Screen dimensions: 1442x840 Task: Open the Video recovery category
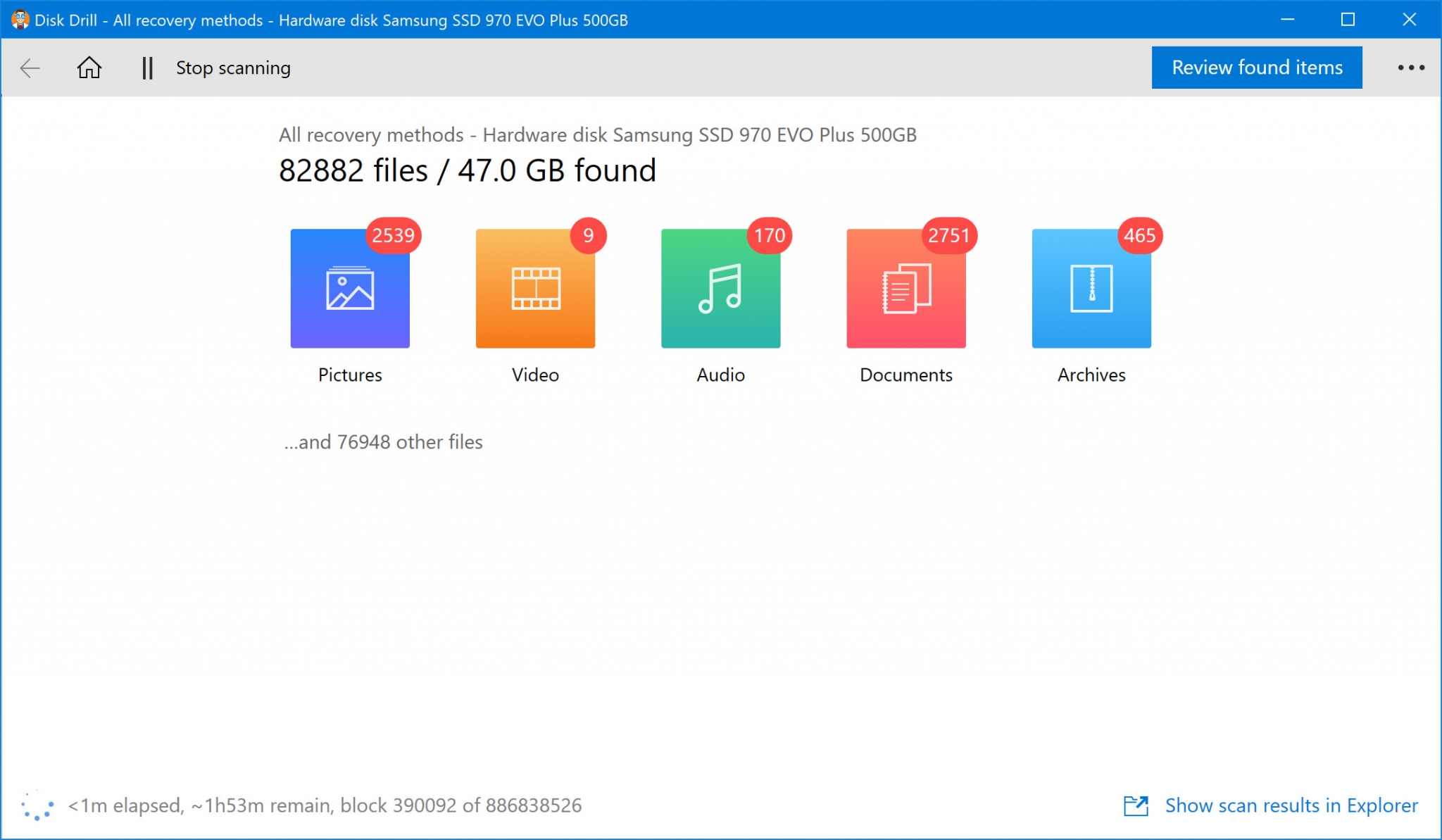[535, 289]
